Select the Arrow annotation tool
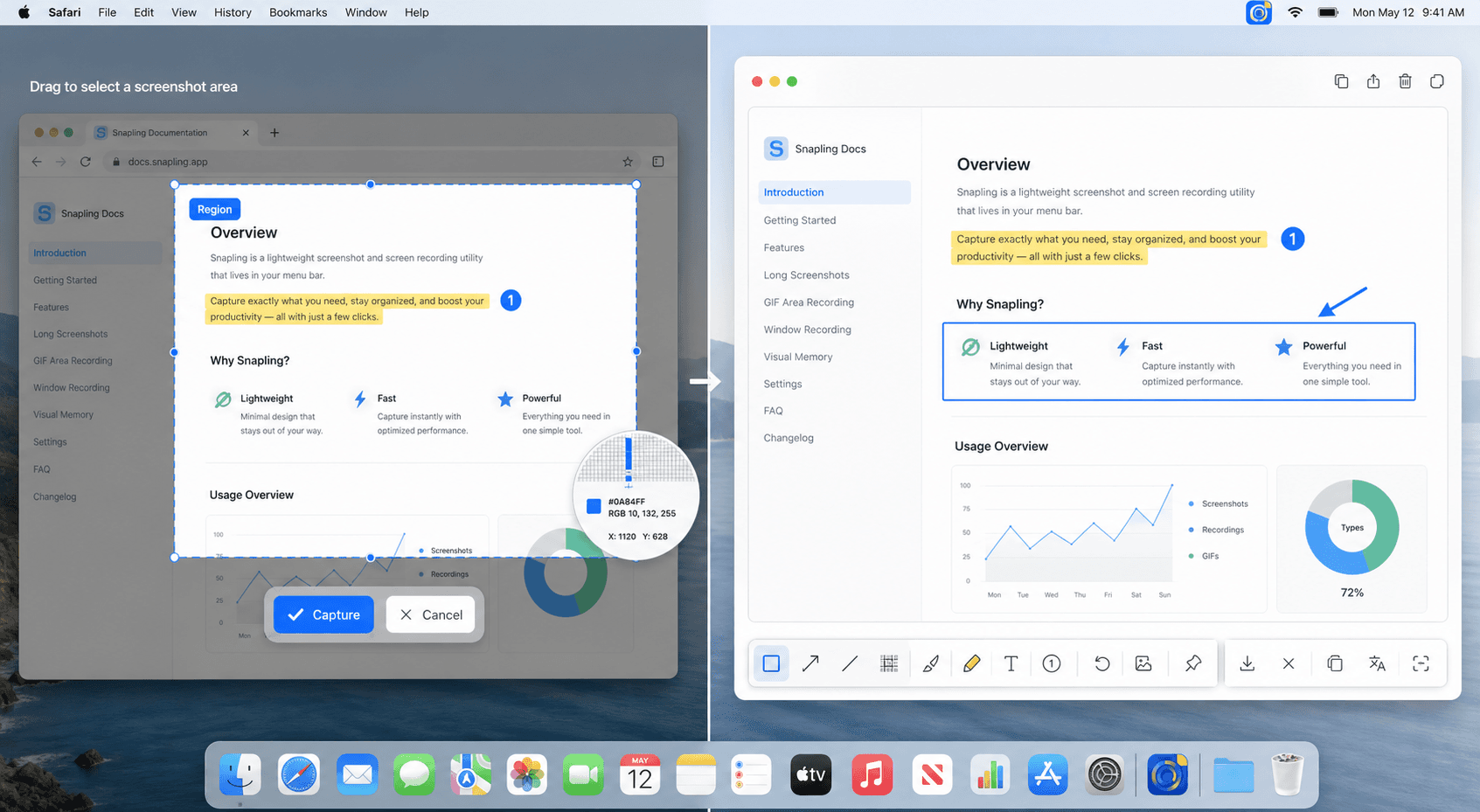 pyautogui.click(x=810, y=663)
